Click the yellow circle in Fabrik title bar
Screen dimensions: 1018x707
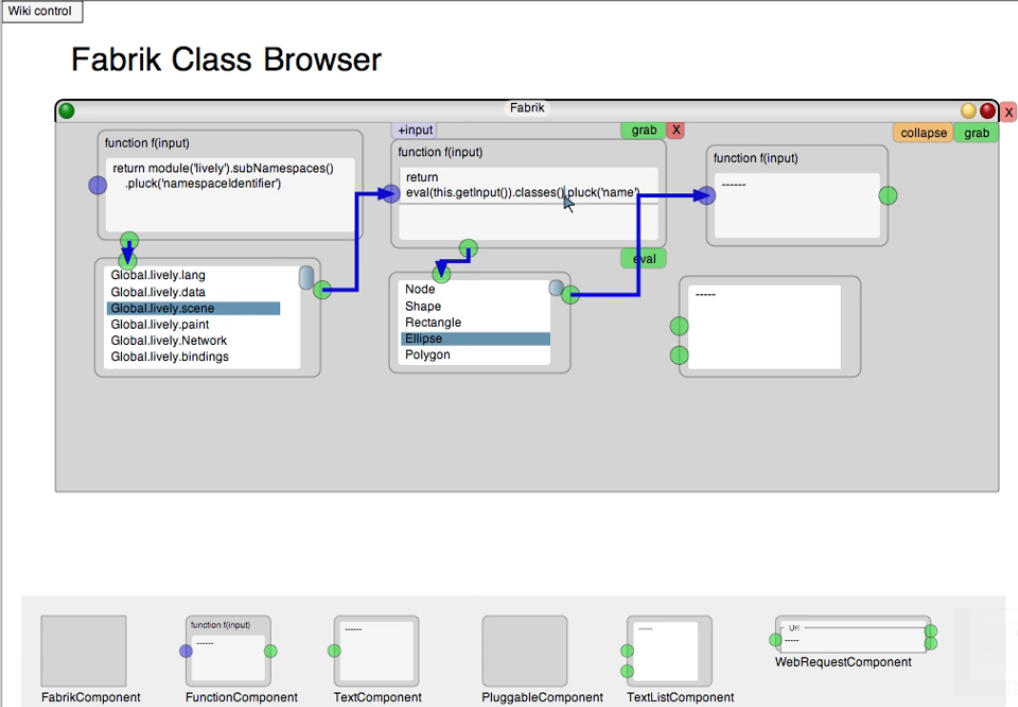968,111
